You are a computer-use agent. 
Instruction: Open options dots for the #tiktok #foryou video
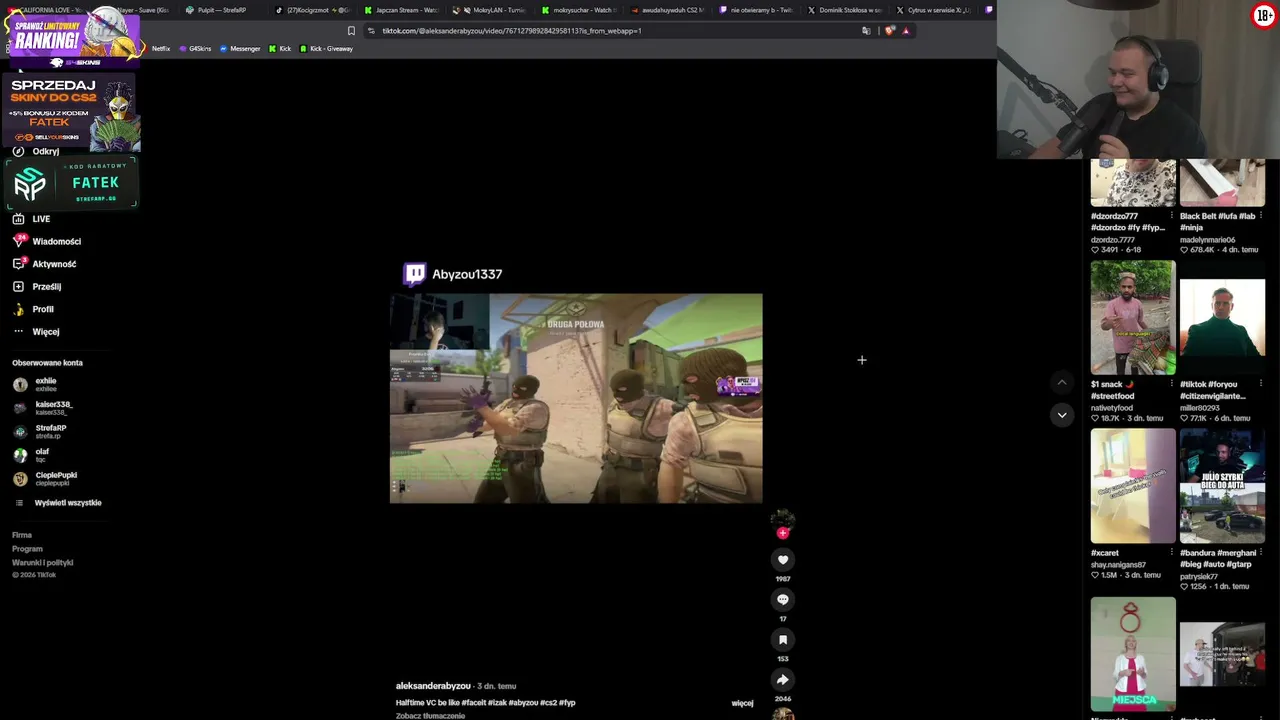[1261, 384]
